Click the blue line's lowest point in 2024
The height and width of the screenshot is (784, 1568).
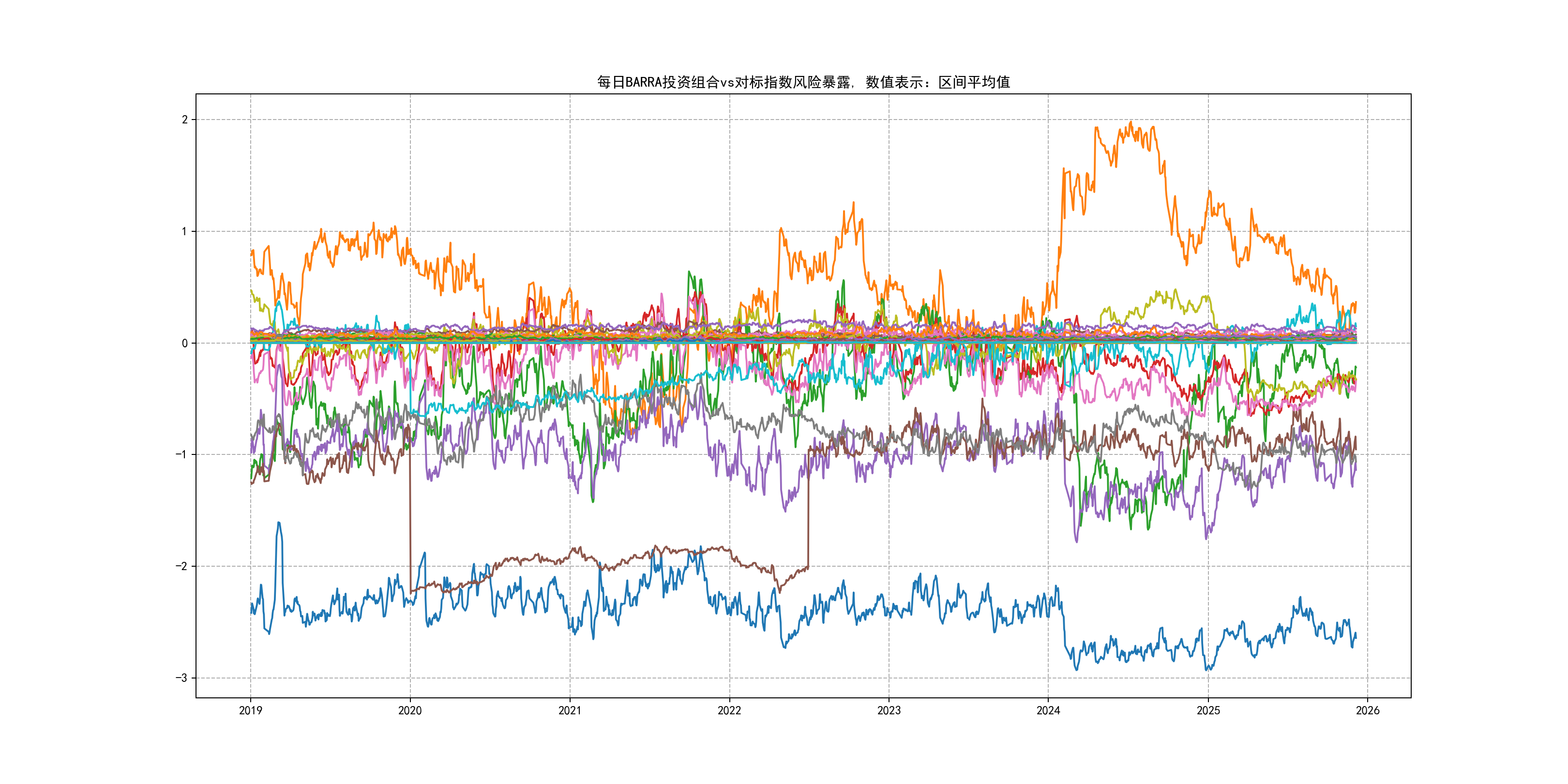(x=1076, y=670)
